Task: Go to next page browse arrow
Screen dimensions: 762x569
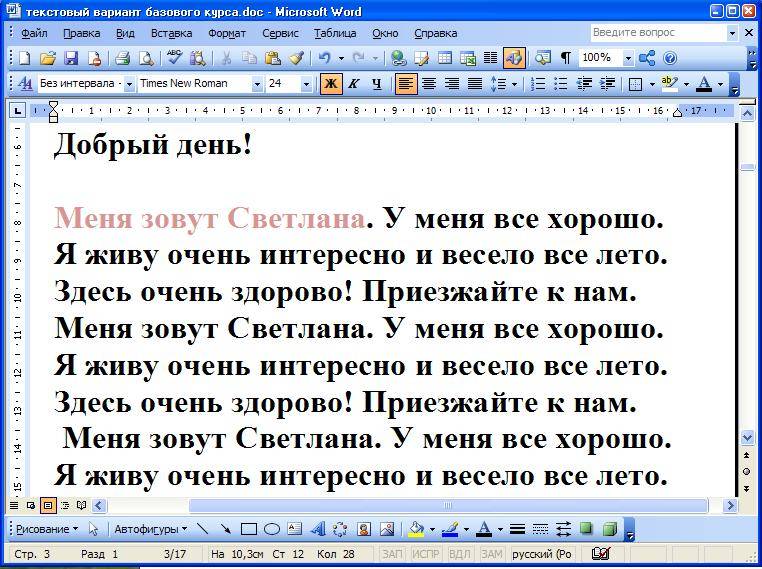Action: [x=747, y=488]
